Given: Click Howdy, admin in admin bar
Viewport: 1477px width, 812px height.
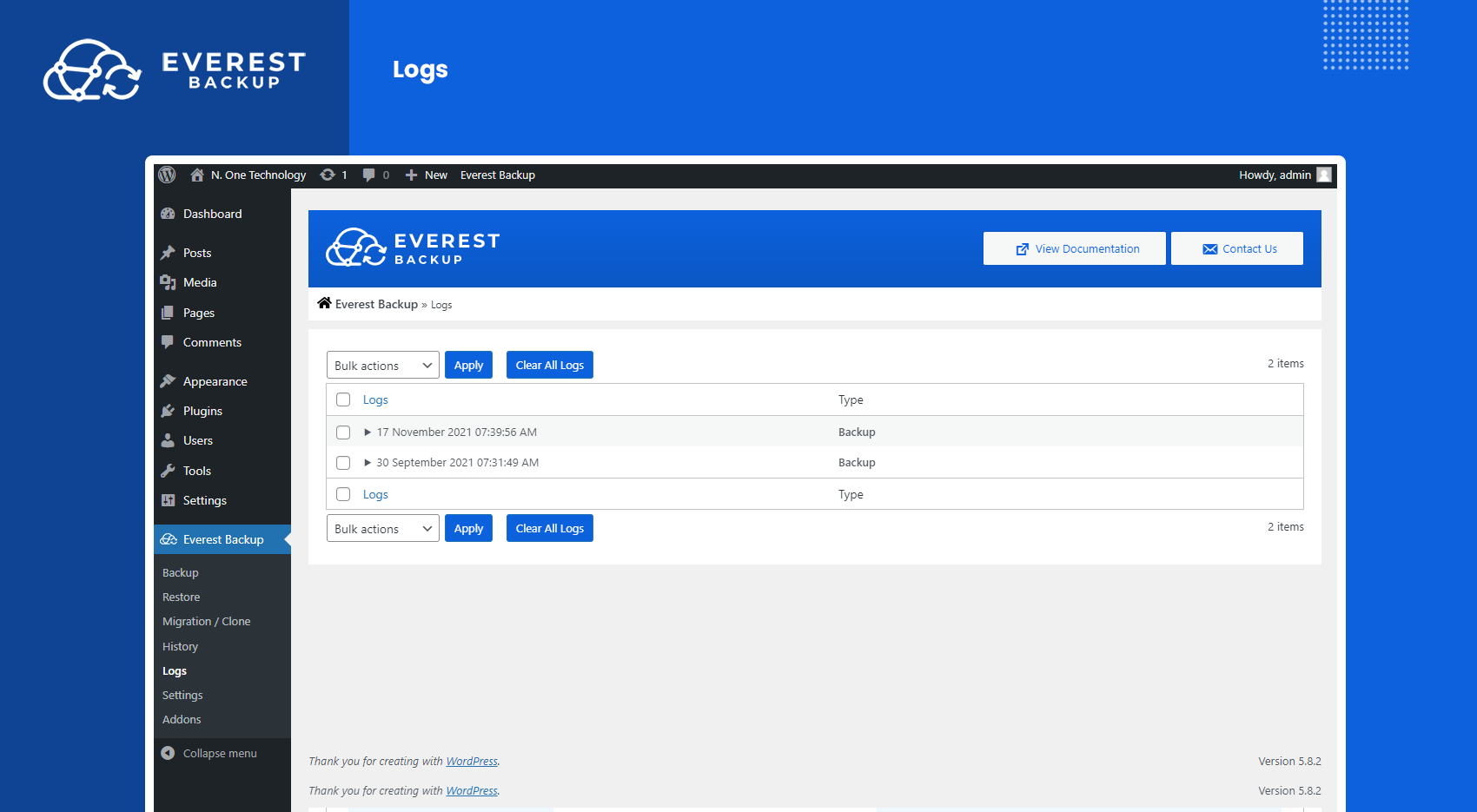Looking at the screenshot, I should click(1275, 175).
